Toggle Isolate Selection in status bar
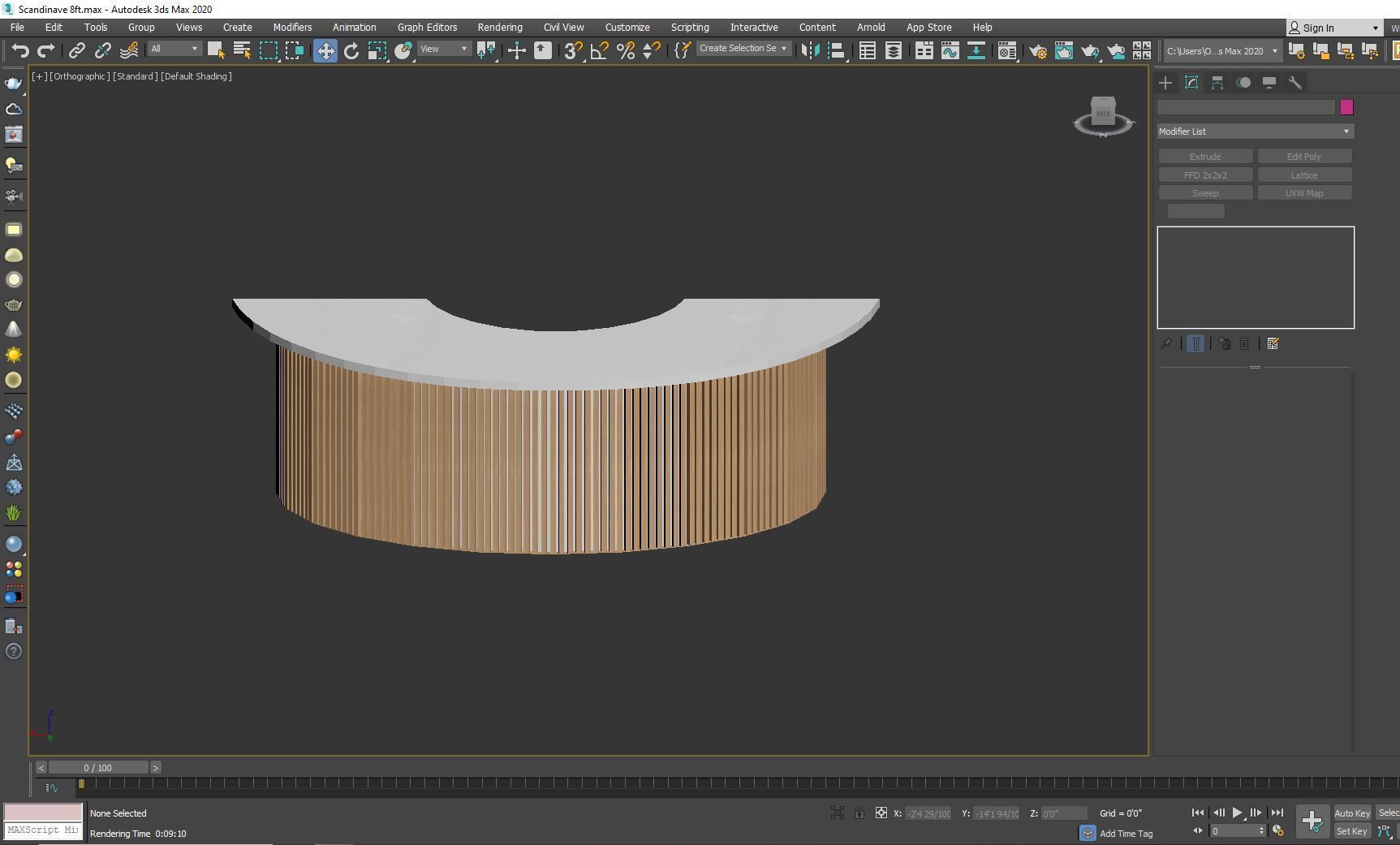Screen dimensions: 1400x845 [837, 813]
